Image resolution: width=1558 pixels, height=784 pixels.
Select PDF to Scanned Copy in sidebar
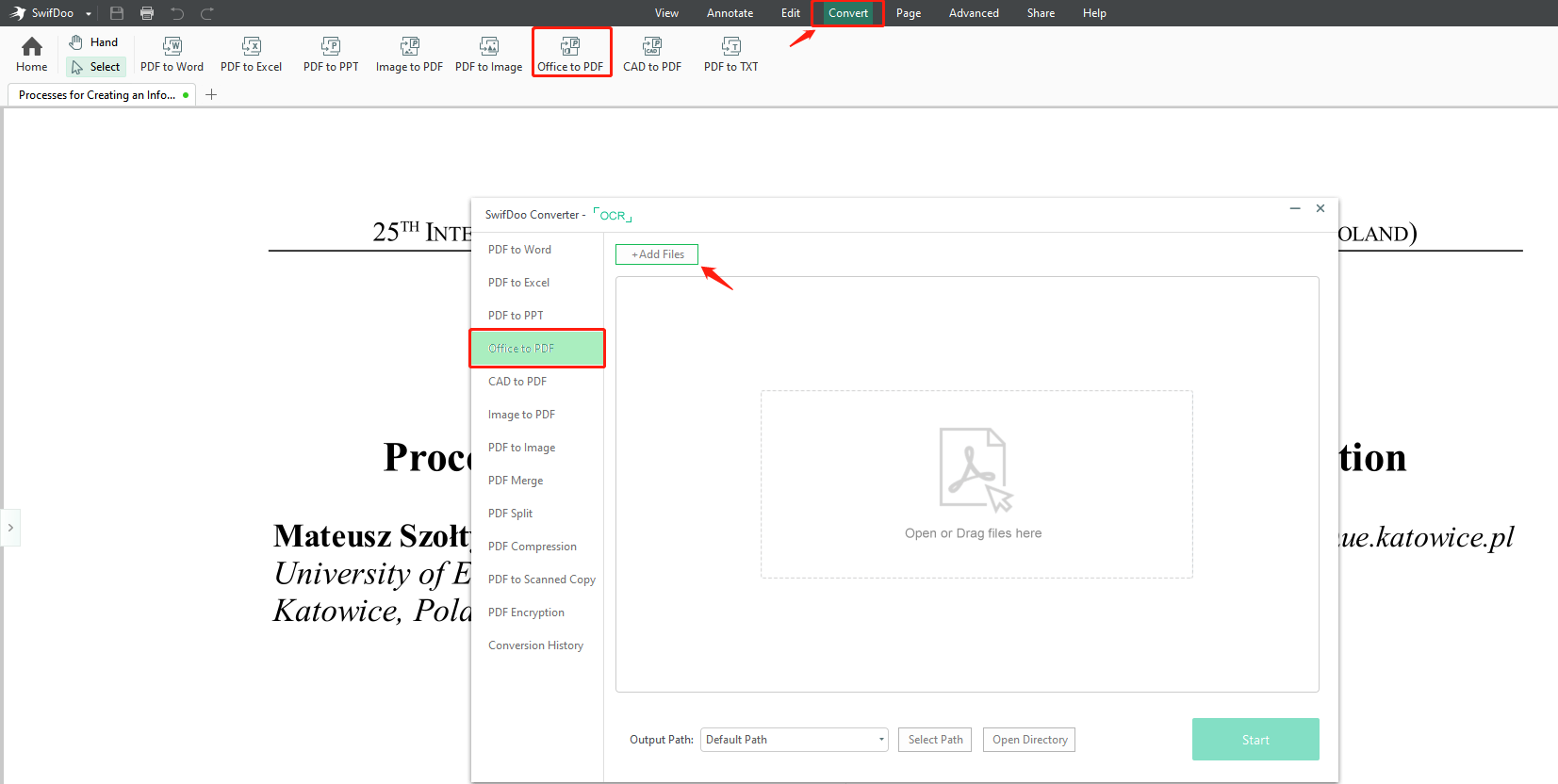537,580
